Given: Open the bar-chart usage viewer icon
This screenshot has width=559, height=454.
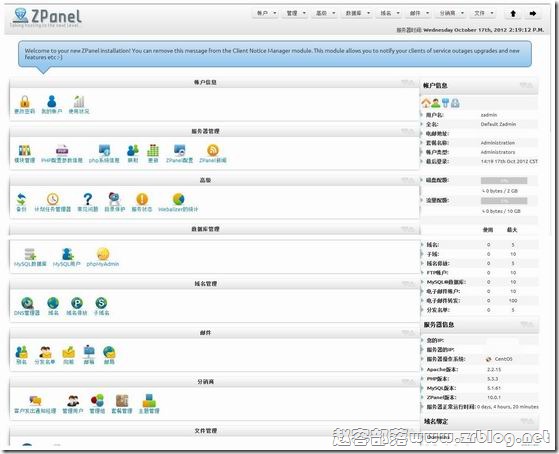Looking at the screenshot, I should pos(79,102).
